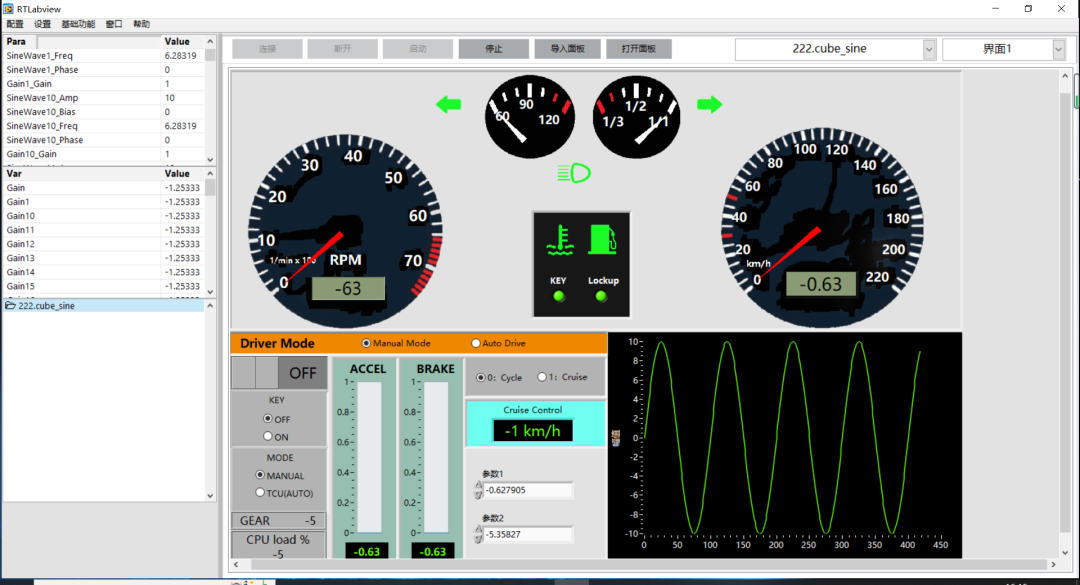
Task: Select the Manual Mode radio button
Action: 366,343
